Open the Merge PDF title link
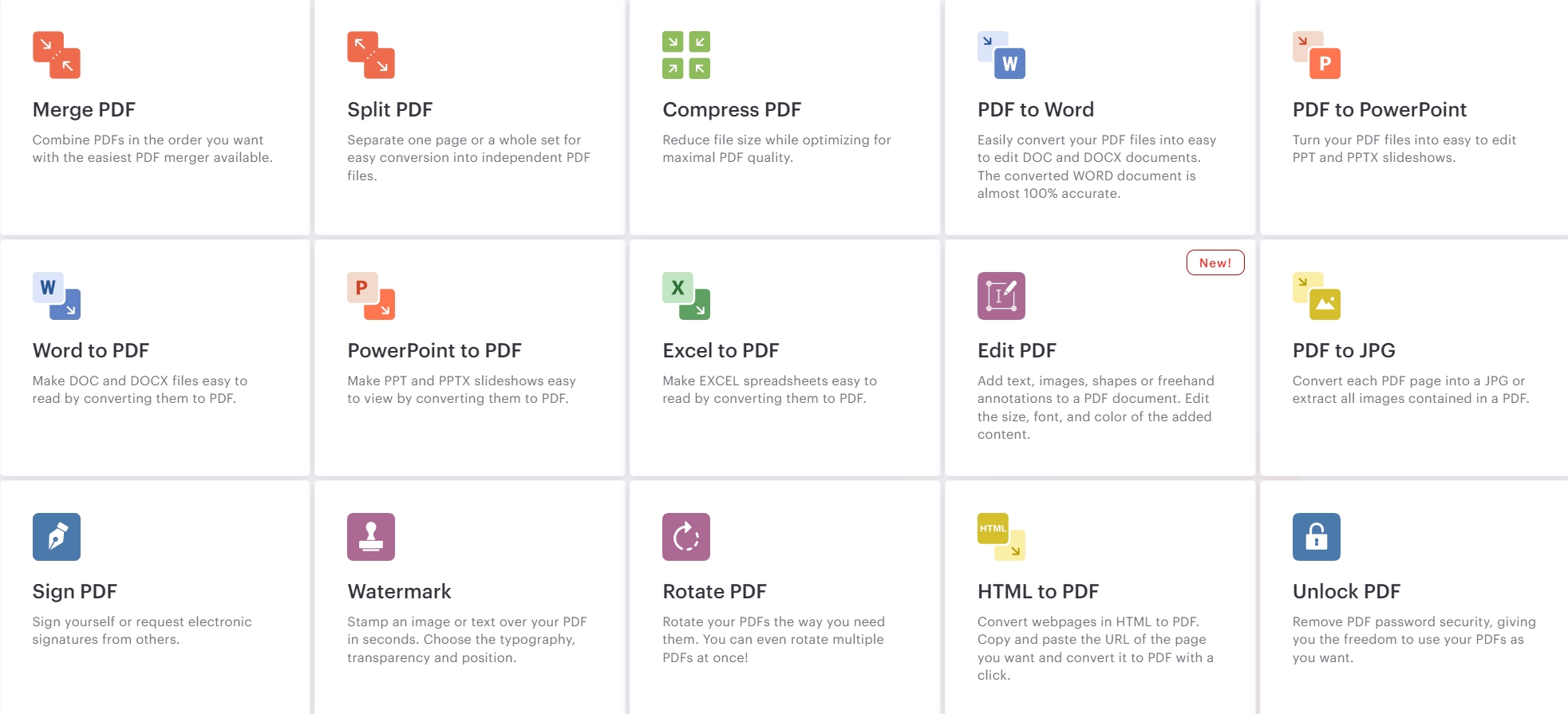The image size is (1568, 714). coord(84,110)
